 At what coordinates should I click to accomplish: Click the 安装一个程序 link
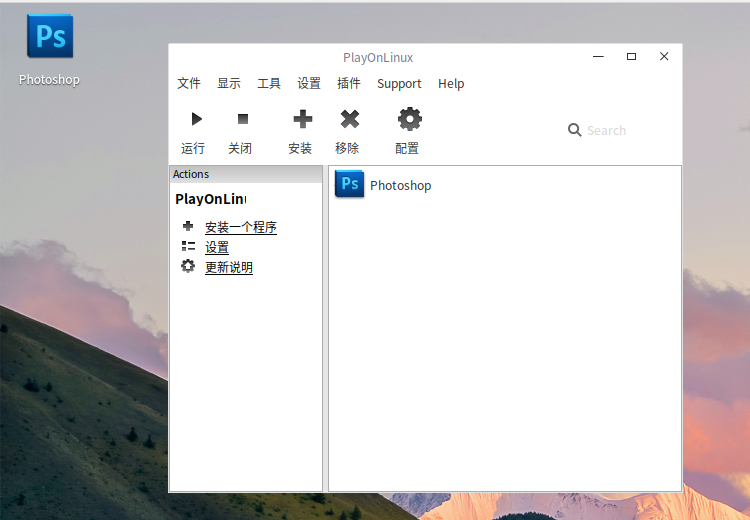(241, 227)
